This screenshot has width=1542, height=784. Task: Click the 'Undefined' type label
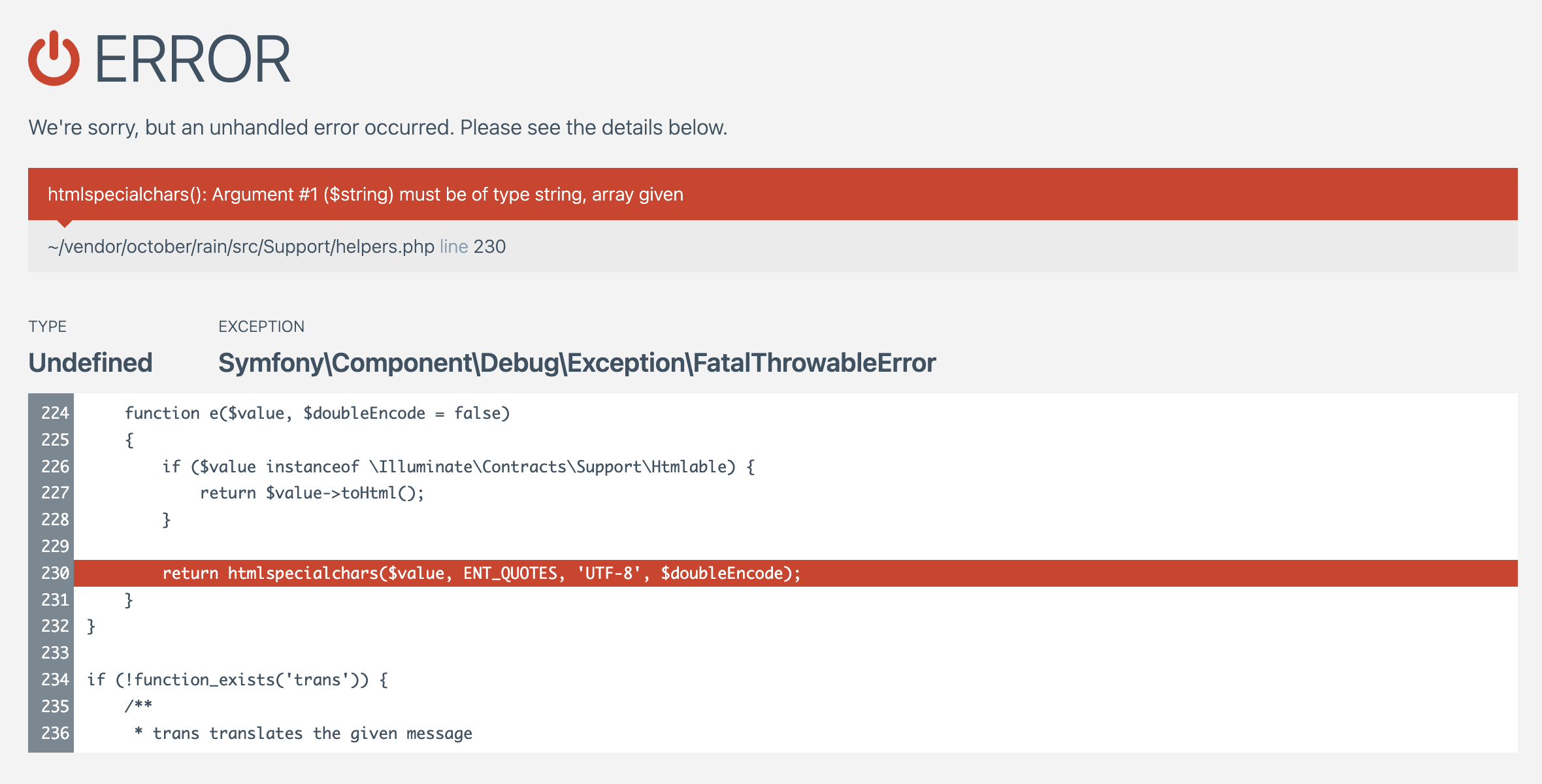pos(90,363)
